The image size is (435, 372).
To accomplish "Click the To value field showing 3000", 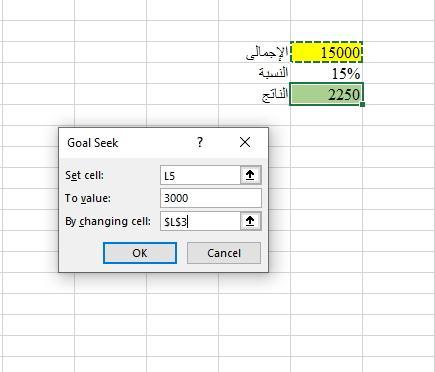I will pos(211,198).
